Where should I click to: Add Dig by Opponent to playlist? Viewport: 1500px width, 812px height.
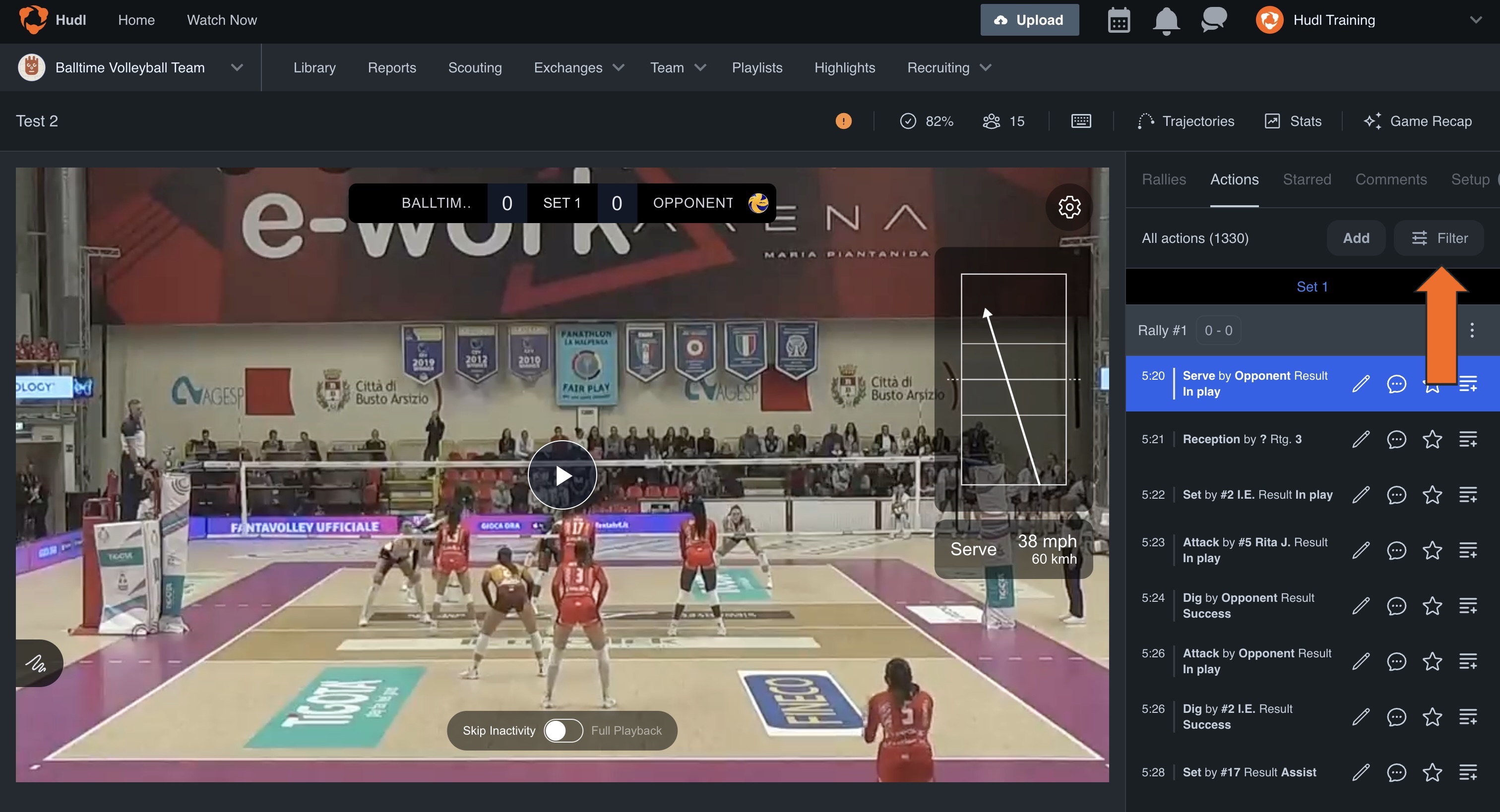(1468, 606)
